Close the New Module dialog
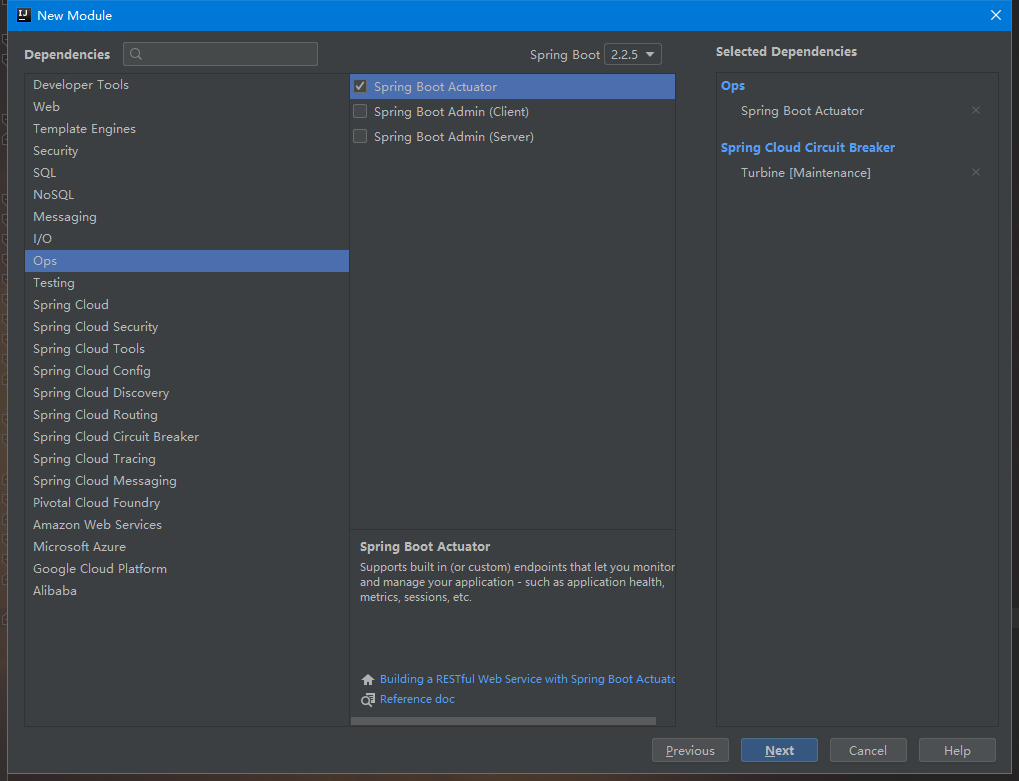 tap(996, 15)
